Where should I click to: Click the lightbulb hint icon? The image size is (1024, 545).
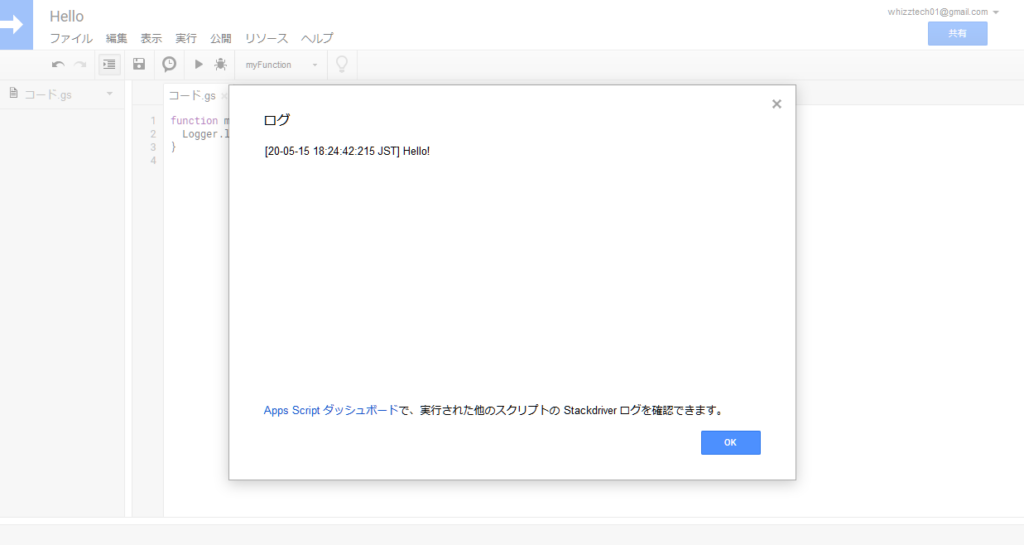click(x=342, y=64)
